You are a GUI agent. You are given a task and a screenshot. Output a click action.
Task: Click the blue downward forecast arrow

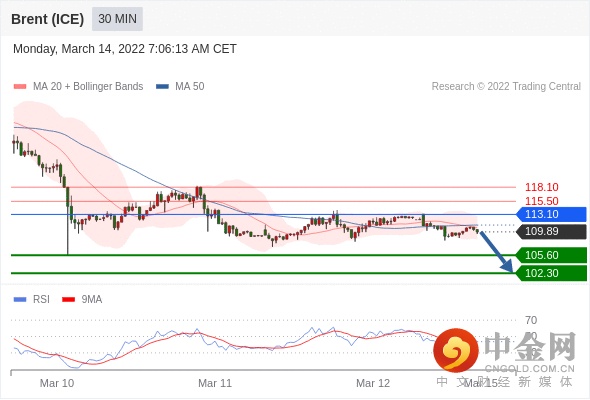click(x=497, y=252)
